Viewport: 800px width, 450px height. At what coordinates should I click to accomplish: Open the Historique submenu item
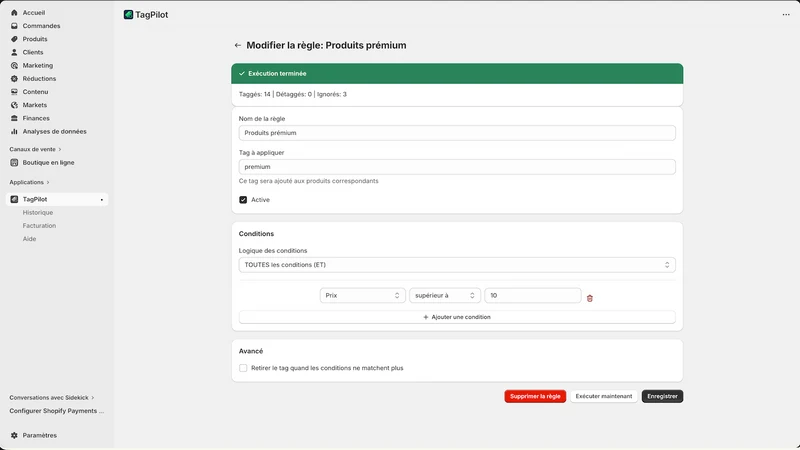(38, 213)
